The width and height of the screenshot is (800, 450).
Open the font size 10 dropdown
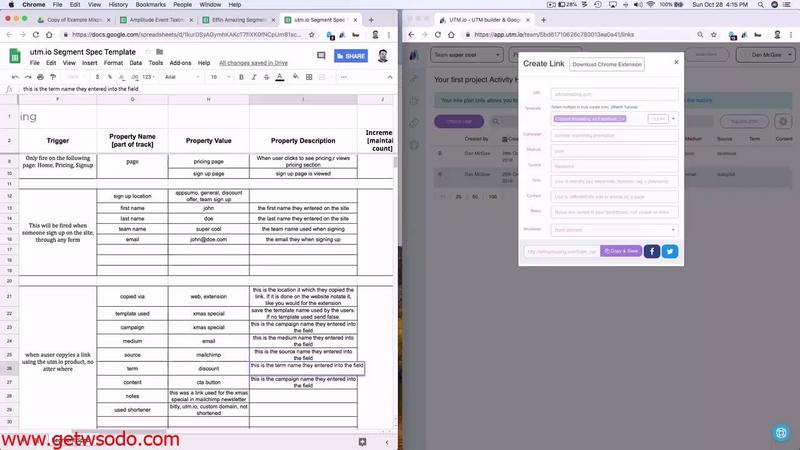click(x=220, y=77)
